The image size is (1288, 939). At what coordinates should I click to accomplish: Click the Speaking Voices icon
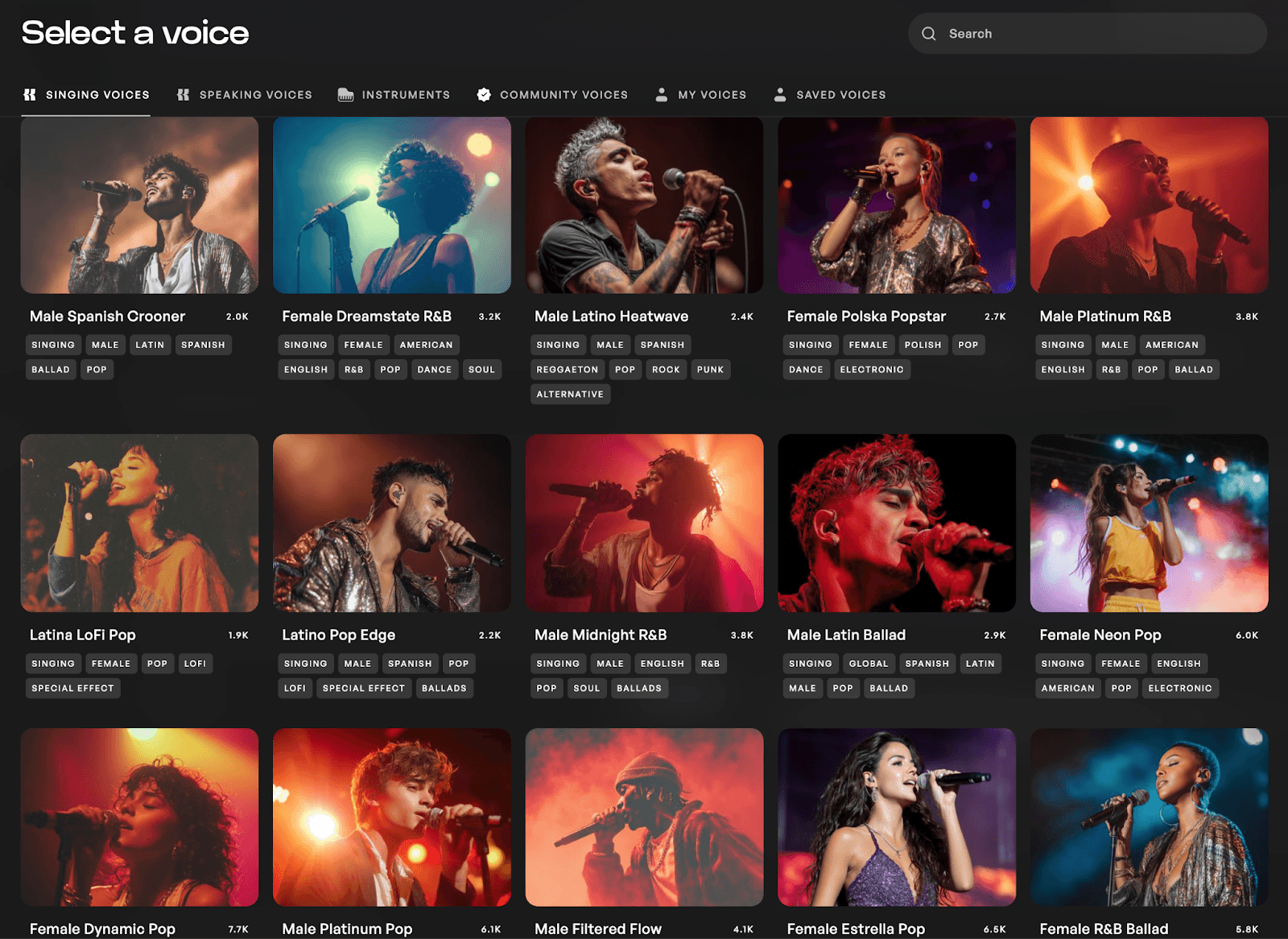pyautogui.click(x=182, y=94)
